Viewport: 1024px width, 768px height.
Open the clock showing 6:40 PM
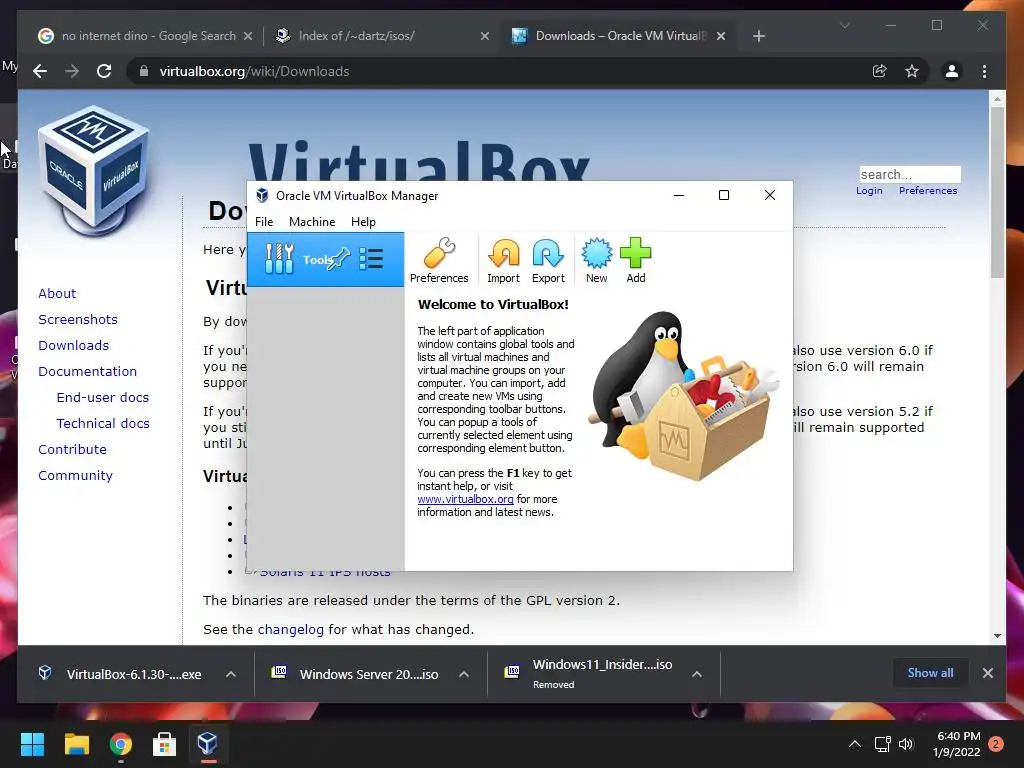click(957, 744)
